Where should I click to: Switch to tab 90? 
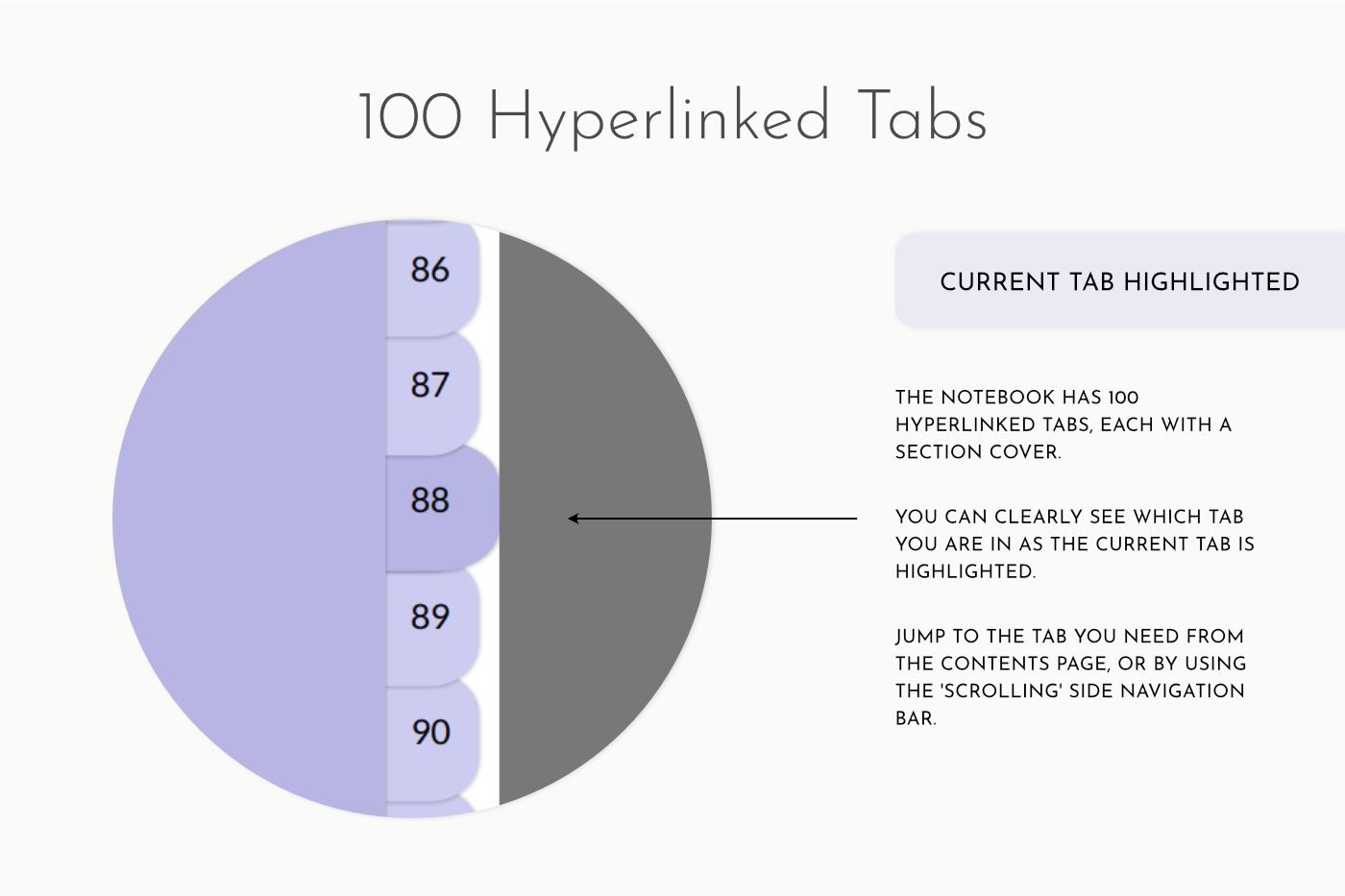[430, 733]
